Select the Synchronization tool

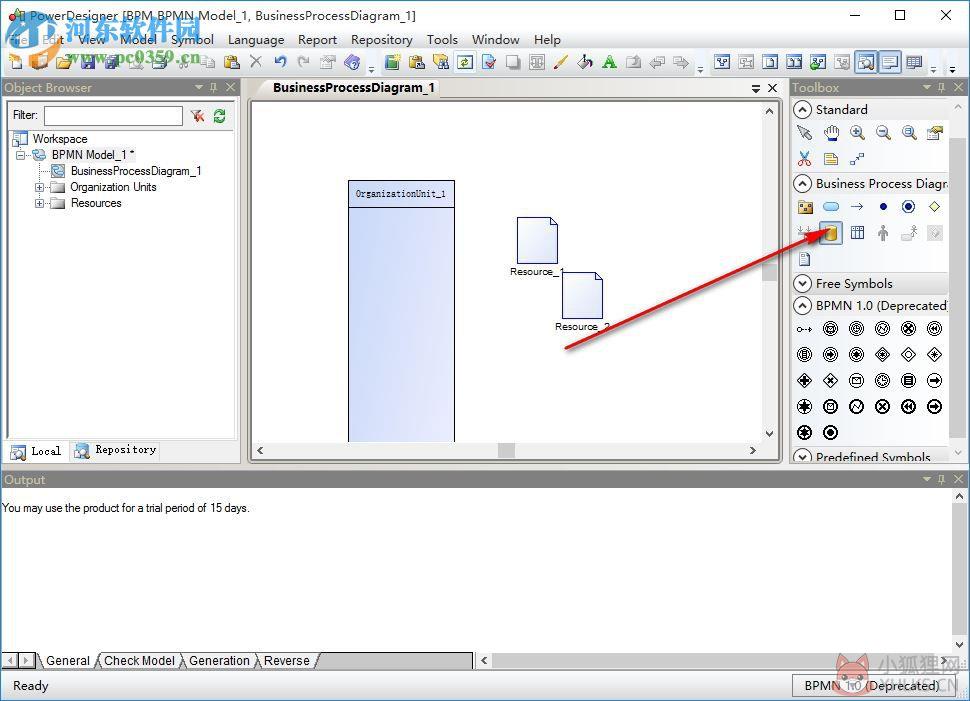coord(804,233)
